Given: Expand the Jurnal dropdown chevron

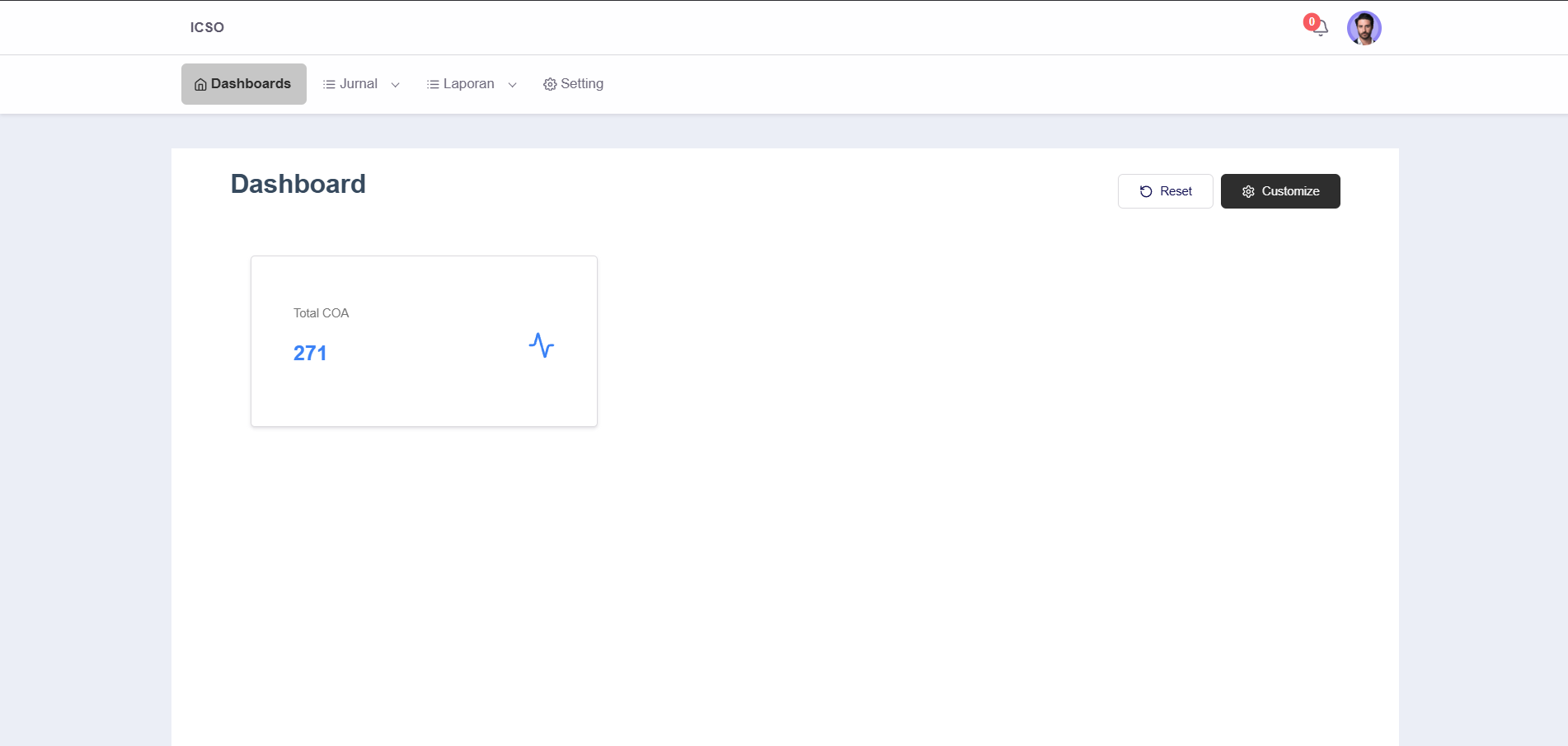Looking at the screenshot, I should tap(396, 85).
